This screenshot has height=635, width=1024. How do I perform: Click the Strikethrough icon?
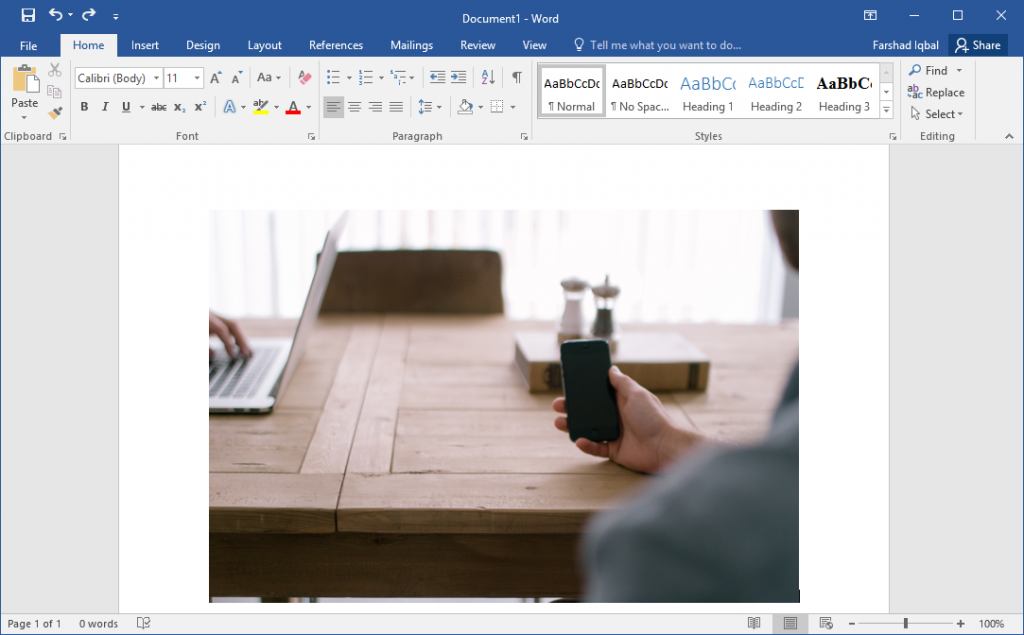(159, 105)
